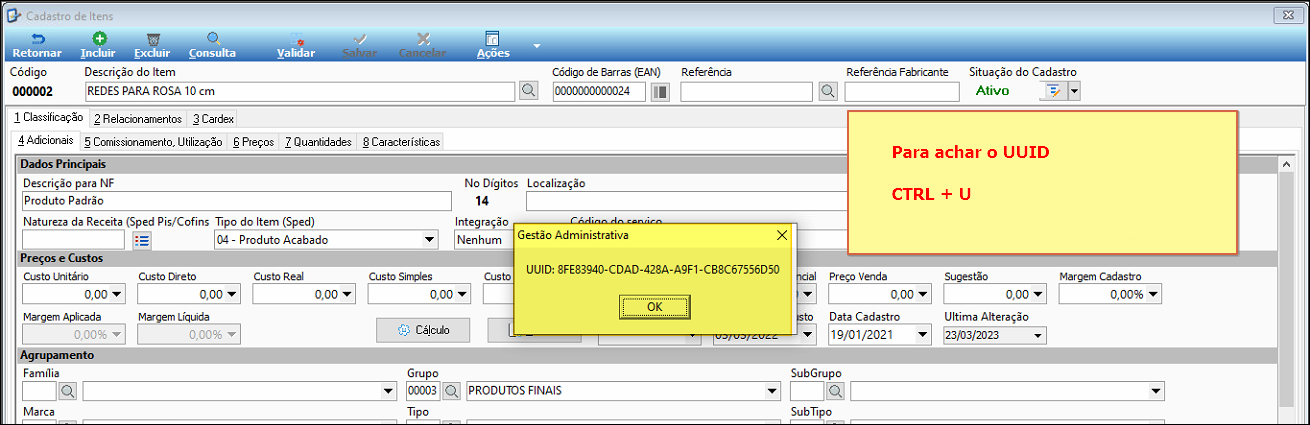This screenshot has height=425, width=1310.
Task: Open the Sugestão value dropdown
Action: pos(1038,295)
